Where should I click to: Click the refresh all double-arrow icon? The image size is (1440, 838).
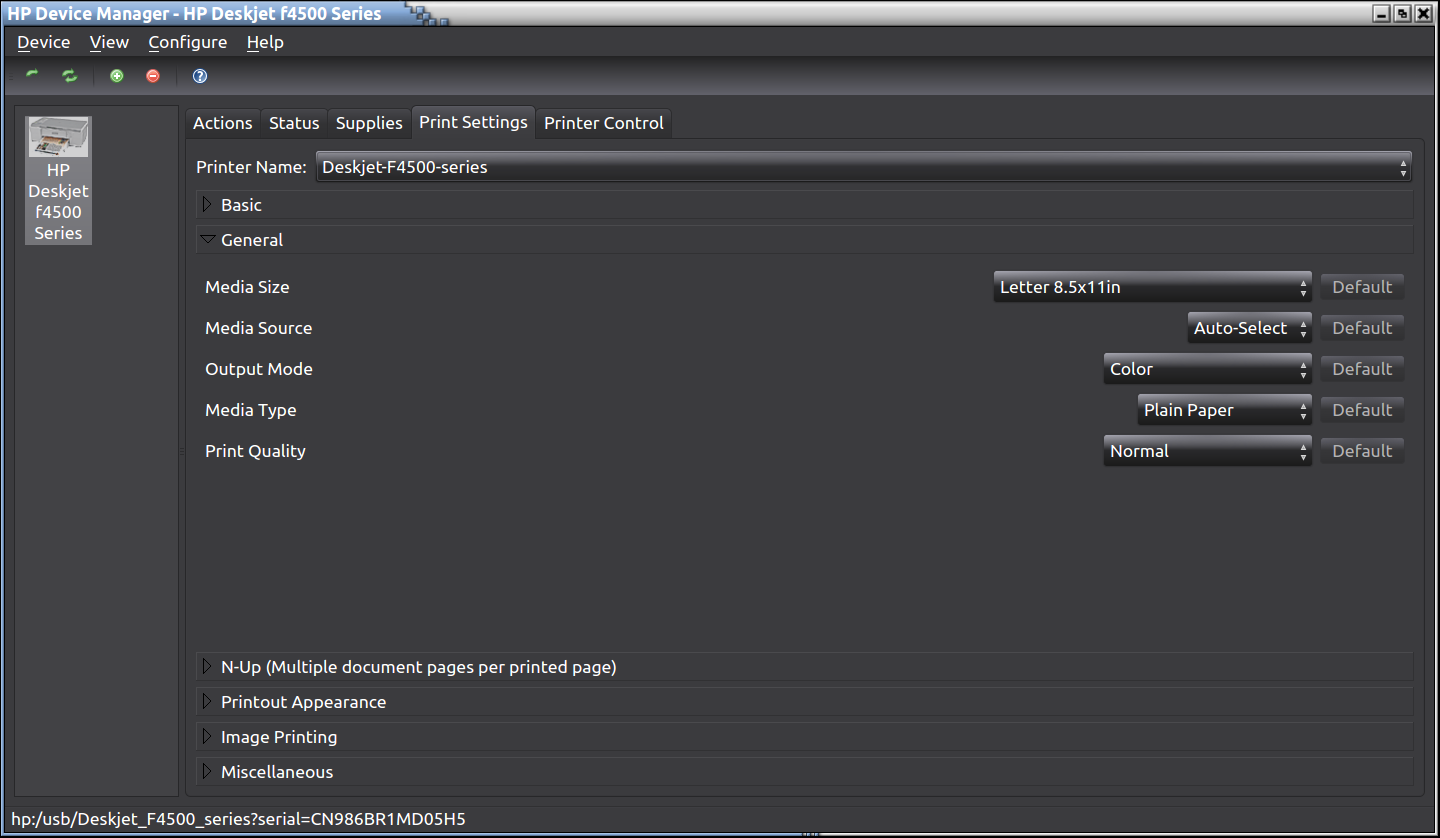69,76
